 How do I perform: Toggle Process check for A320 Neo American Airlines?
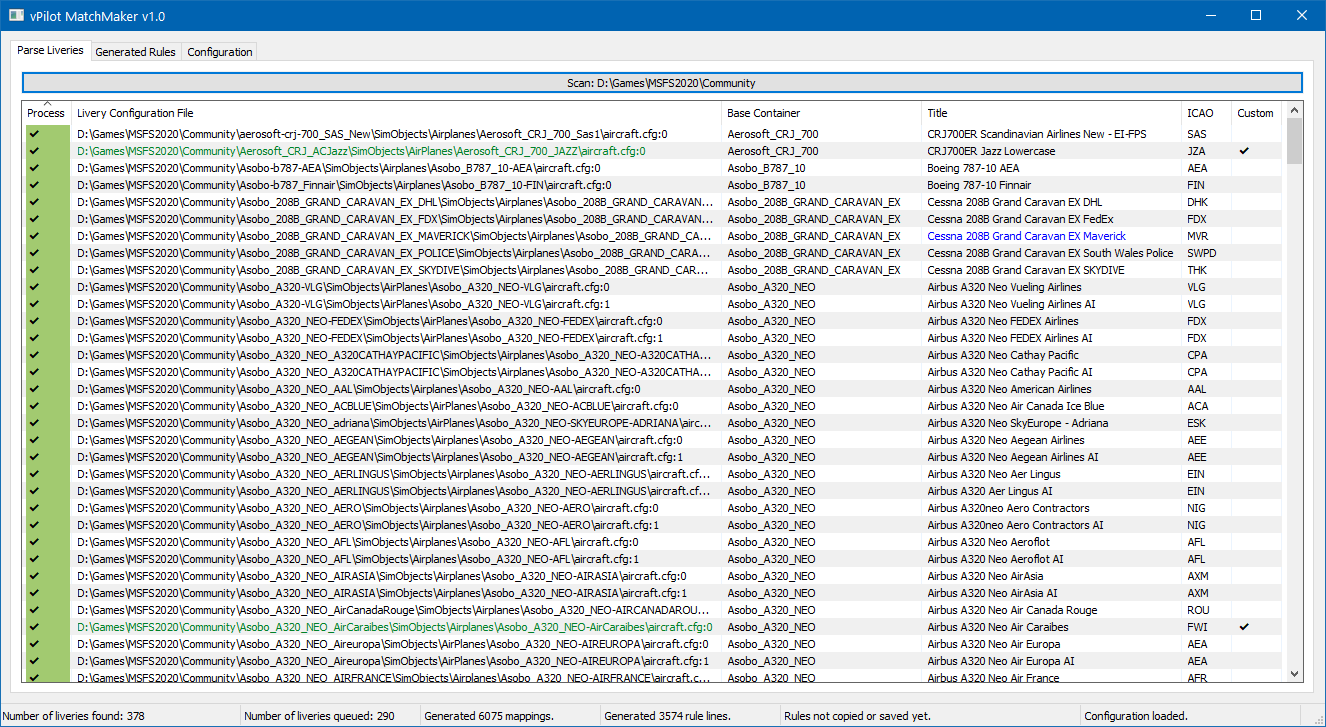34,389
